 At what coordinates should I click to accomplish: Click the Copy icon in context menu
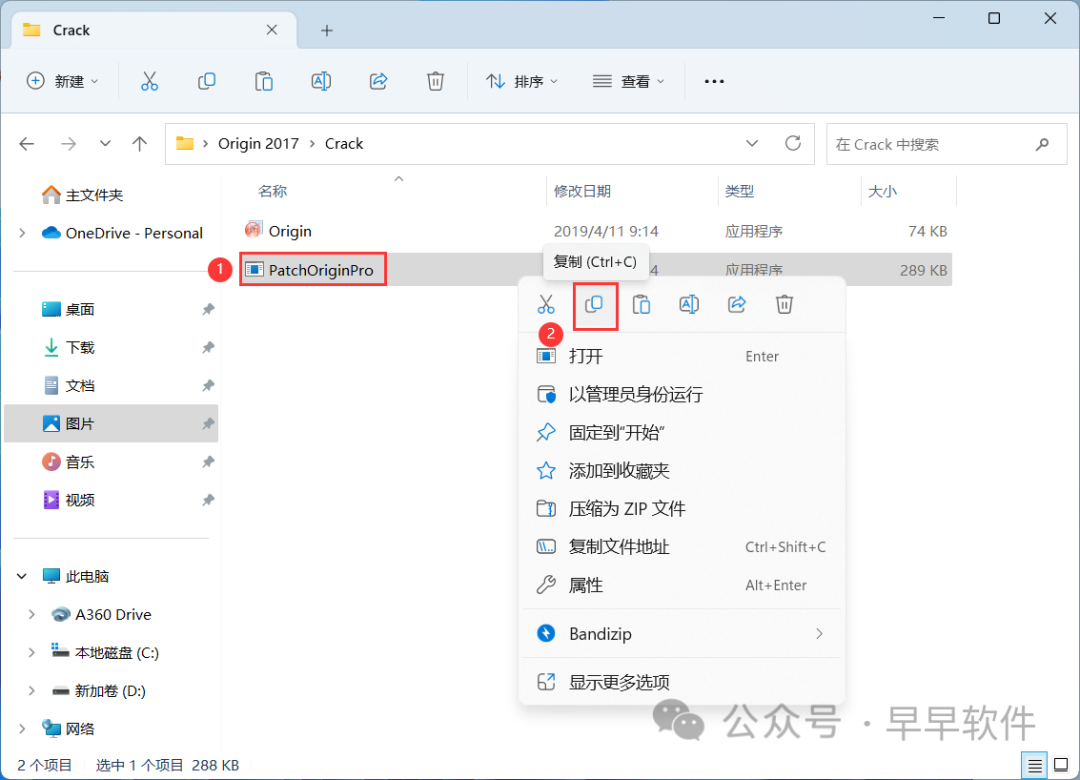point(594,305)
